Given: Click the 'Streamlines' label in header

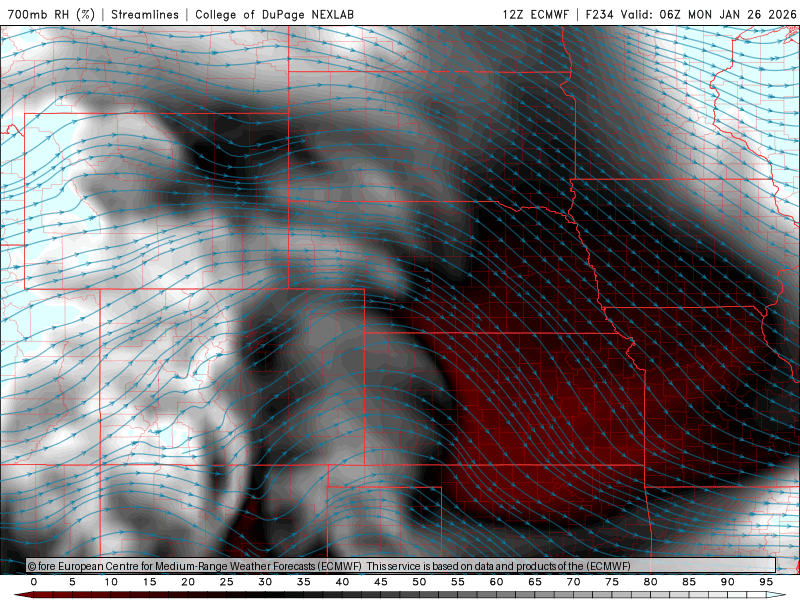Looking at the screenshot, I should 145,14.
